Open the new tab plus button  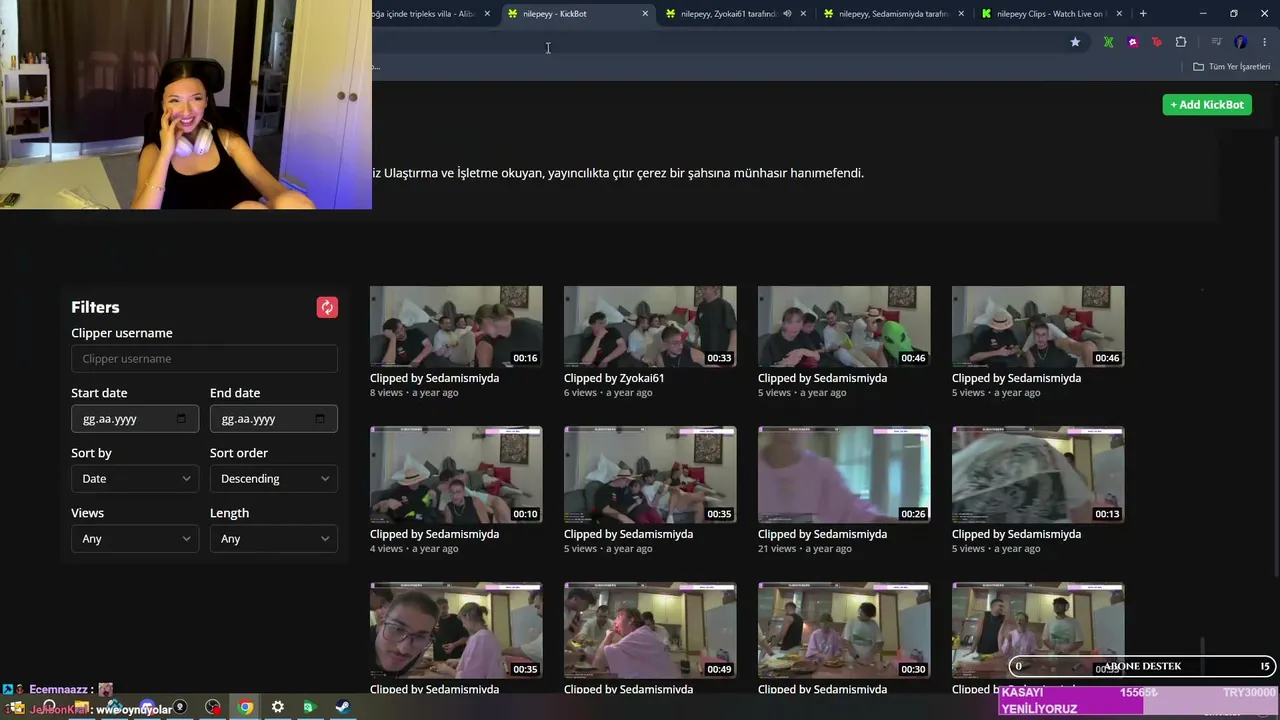point(1143,14)
